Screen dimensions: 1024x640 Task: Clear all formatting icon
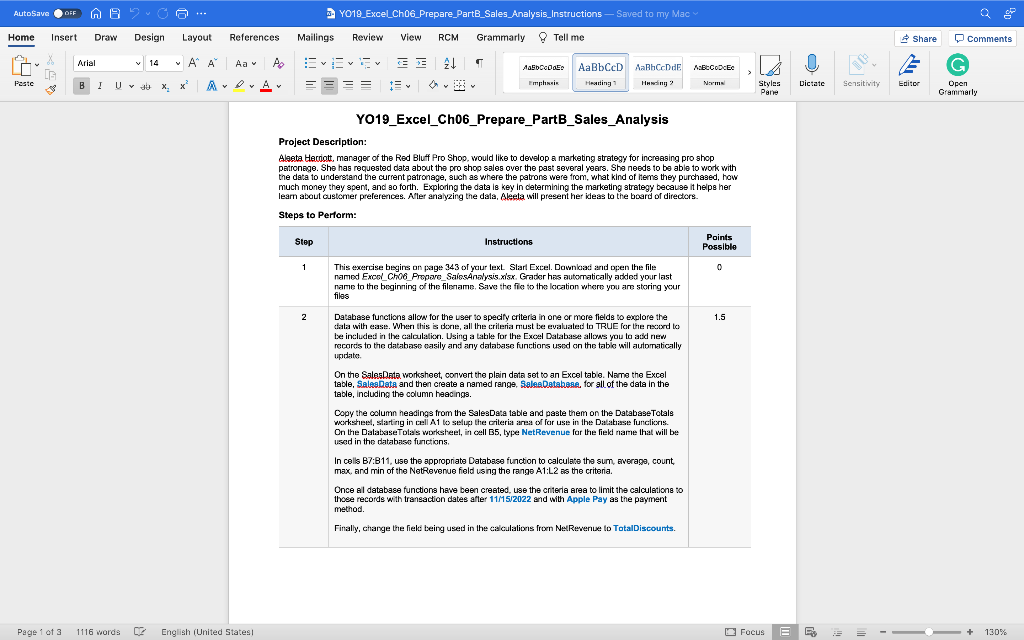coord(278,63)
